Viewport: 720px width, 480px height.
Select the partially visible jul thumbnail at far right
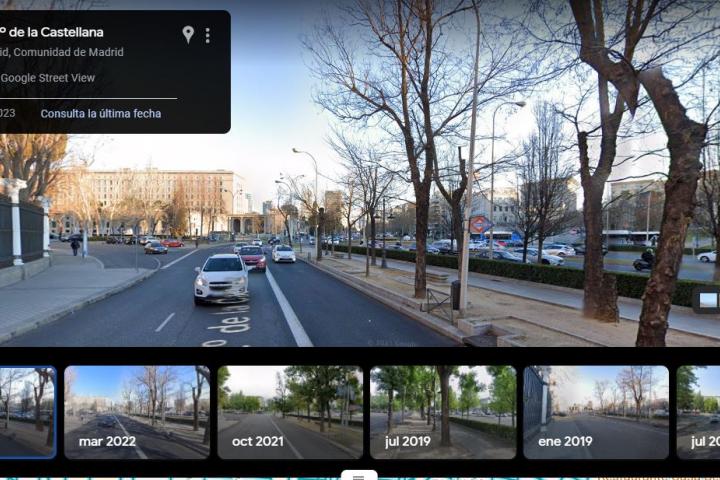pyautogui.click(x=698, y=412)
